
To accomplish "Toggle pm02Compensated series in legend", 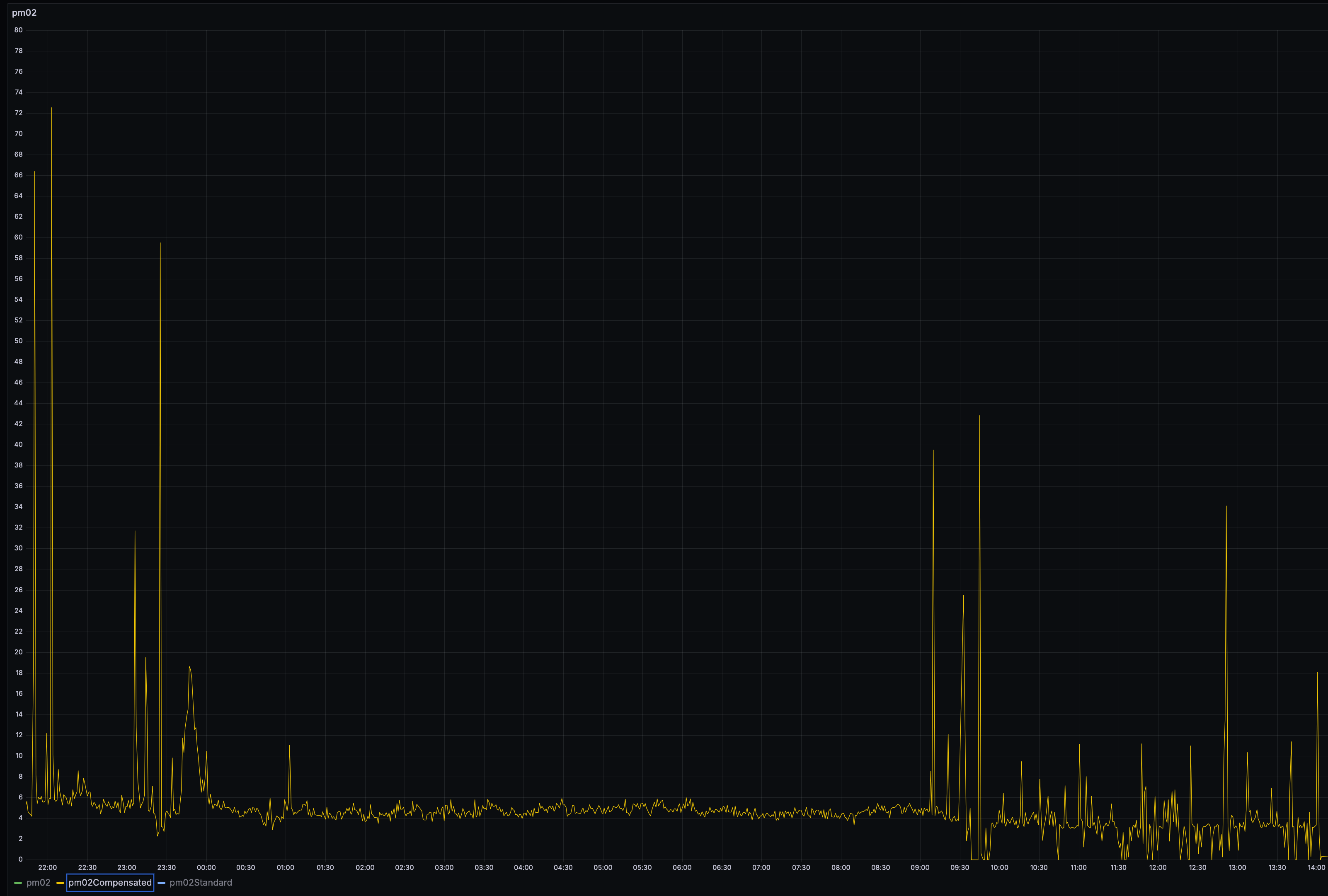I will point(110,883).
